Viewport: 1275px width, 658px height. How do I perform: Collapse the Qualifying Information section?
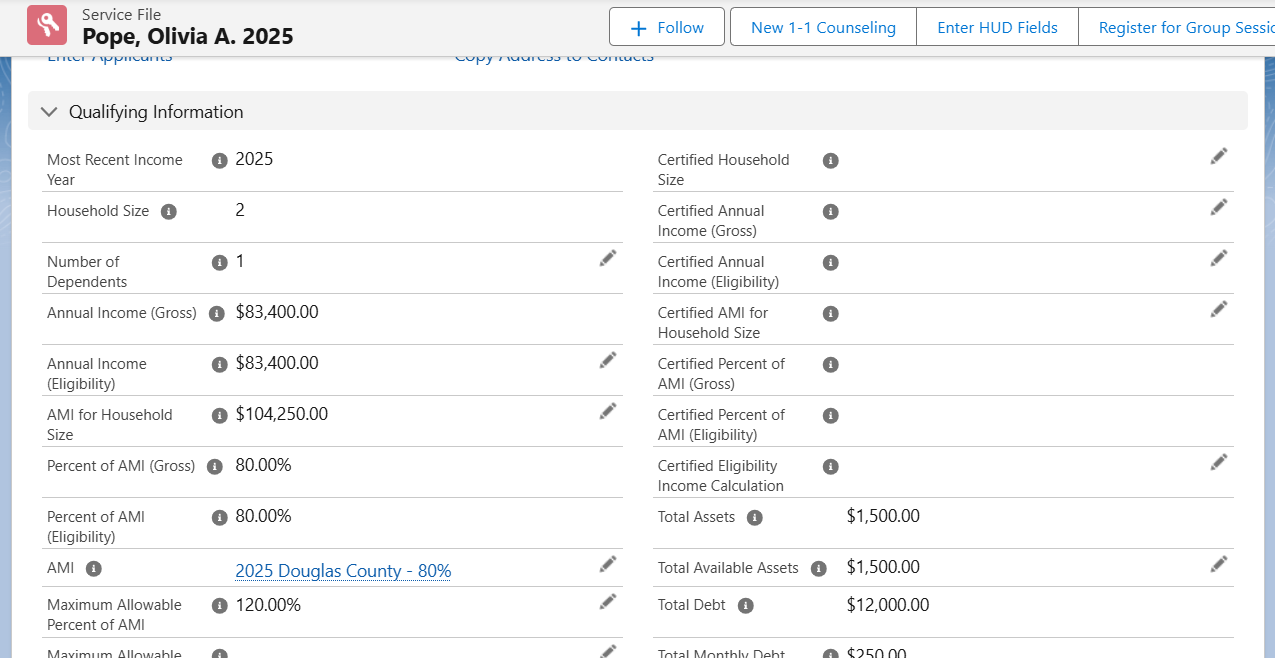[x=48, y=112]
